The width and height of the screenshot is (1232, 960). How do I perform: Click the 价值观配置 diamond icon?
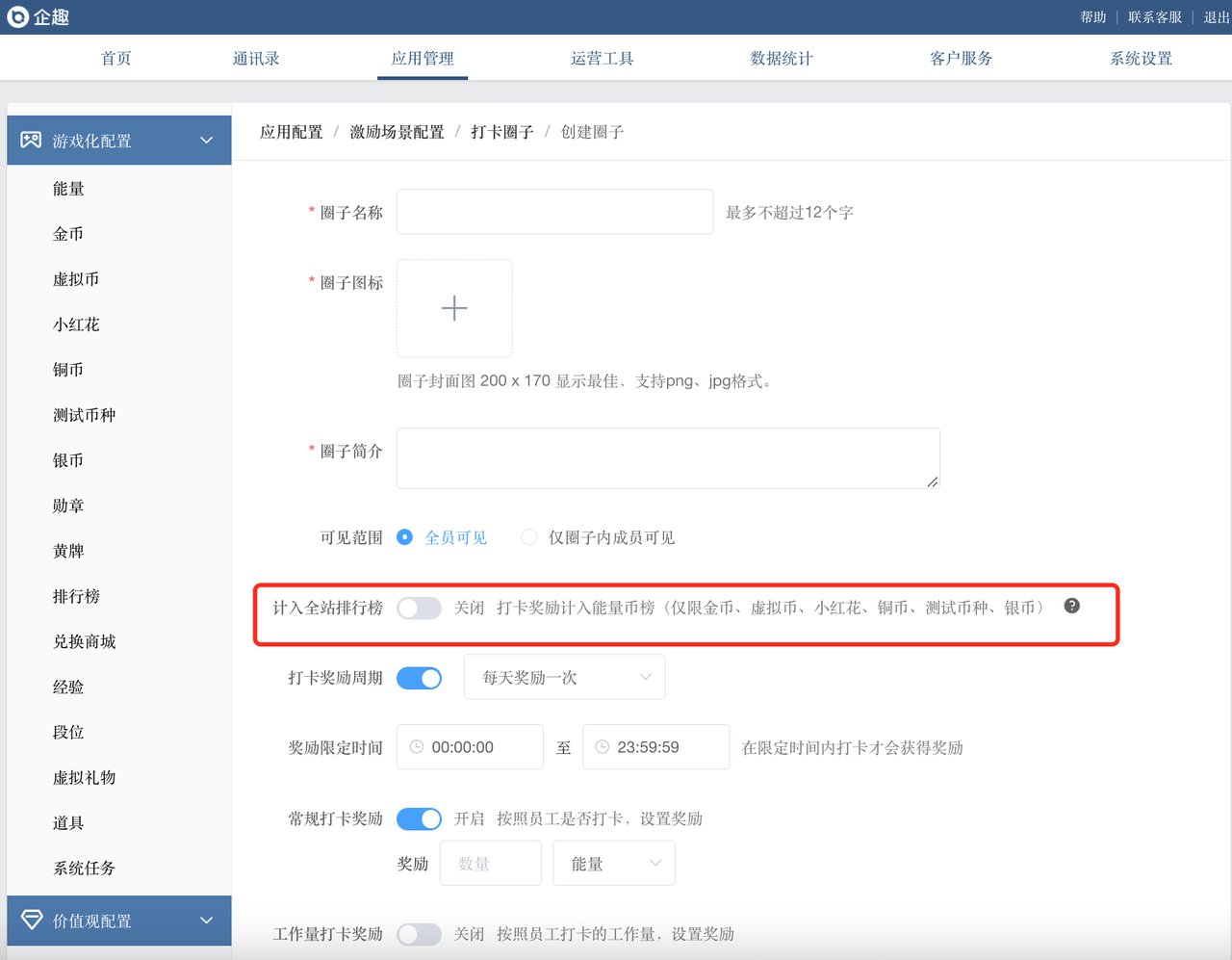pyautogui.click(x=32, y=921)
